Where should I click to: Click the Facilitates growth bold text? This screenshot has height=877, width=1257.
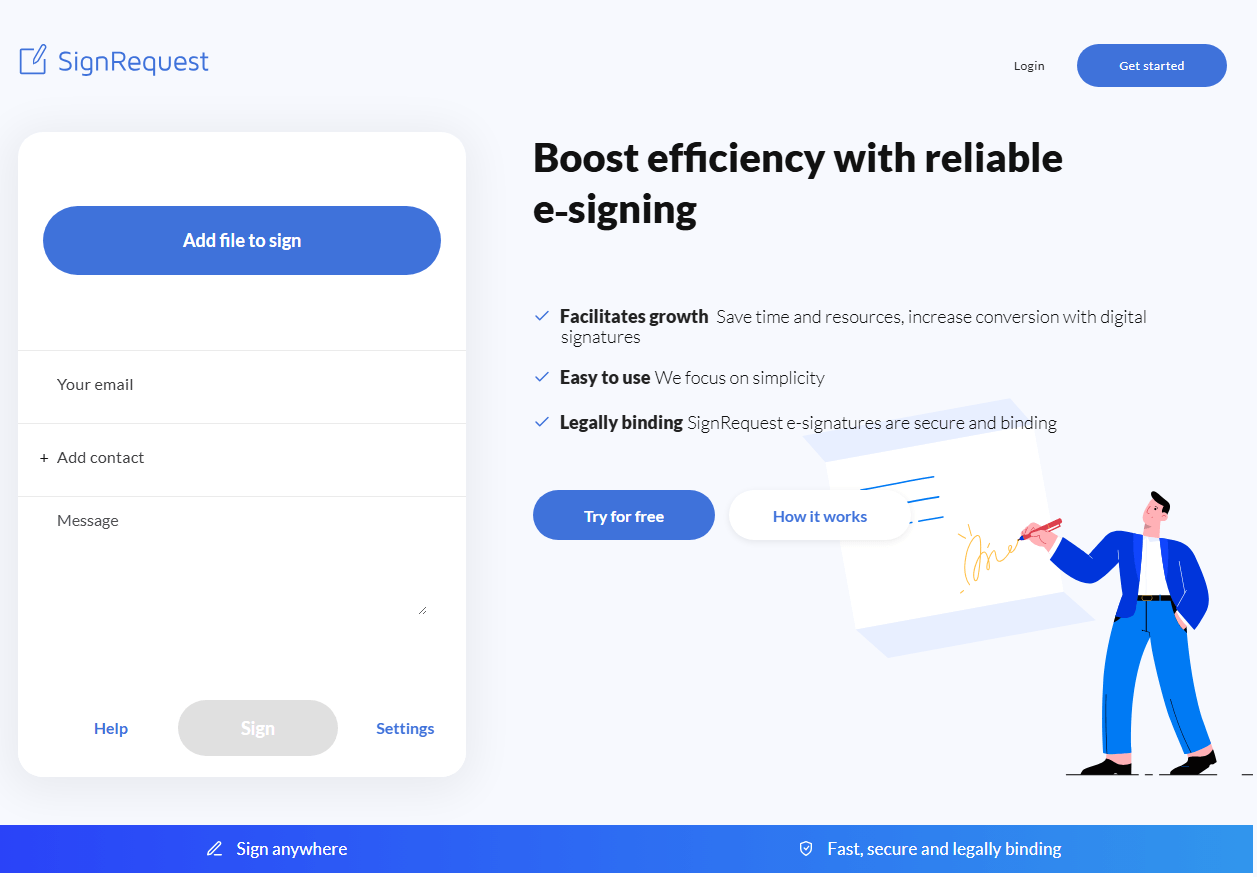point(634,317)
